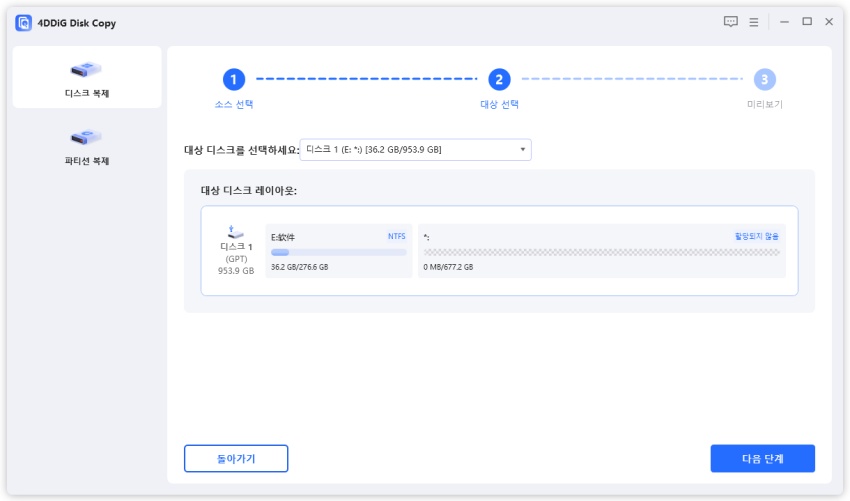Select the unallocated 677.2 GB partition block
Image resolution: width=850 pixels, height=501 pixels.
pos(602,251)
